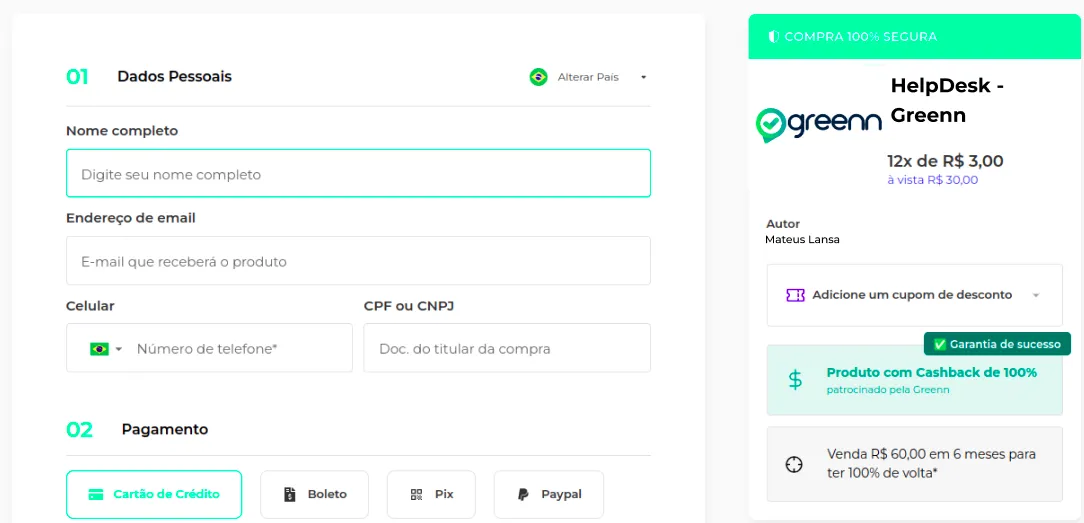Select Paypal payment method

tap(549, 495)
